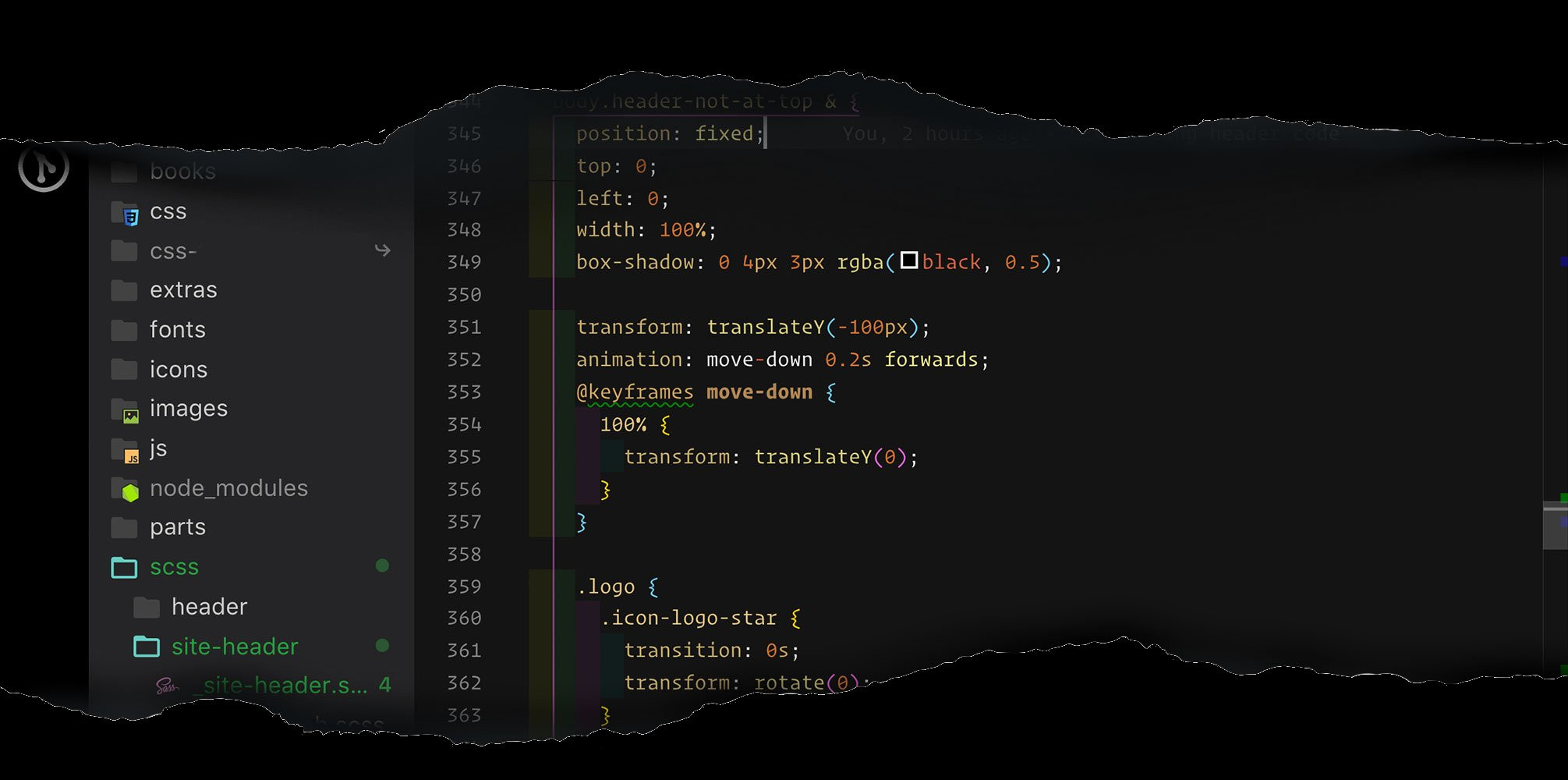Expand the header folder
The image size is (1568, 780).
208,607
